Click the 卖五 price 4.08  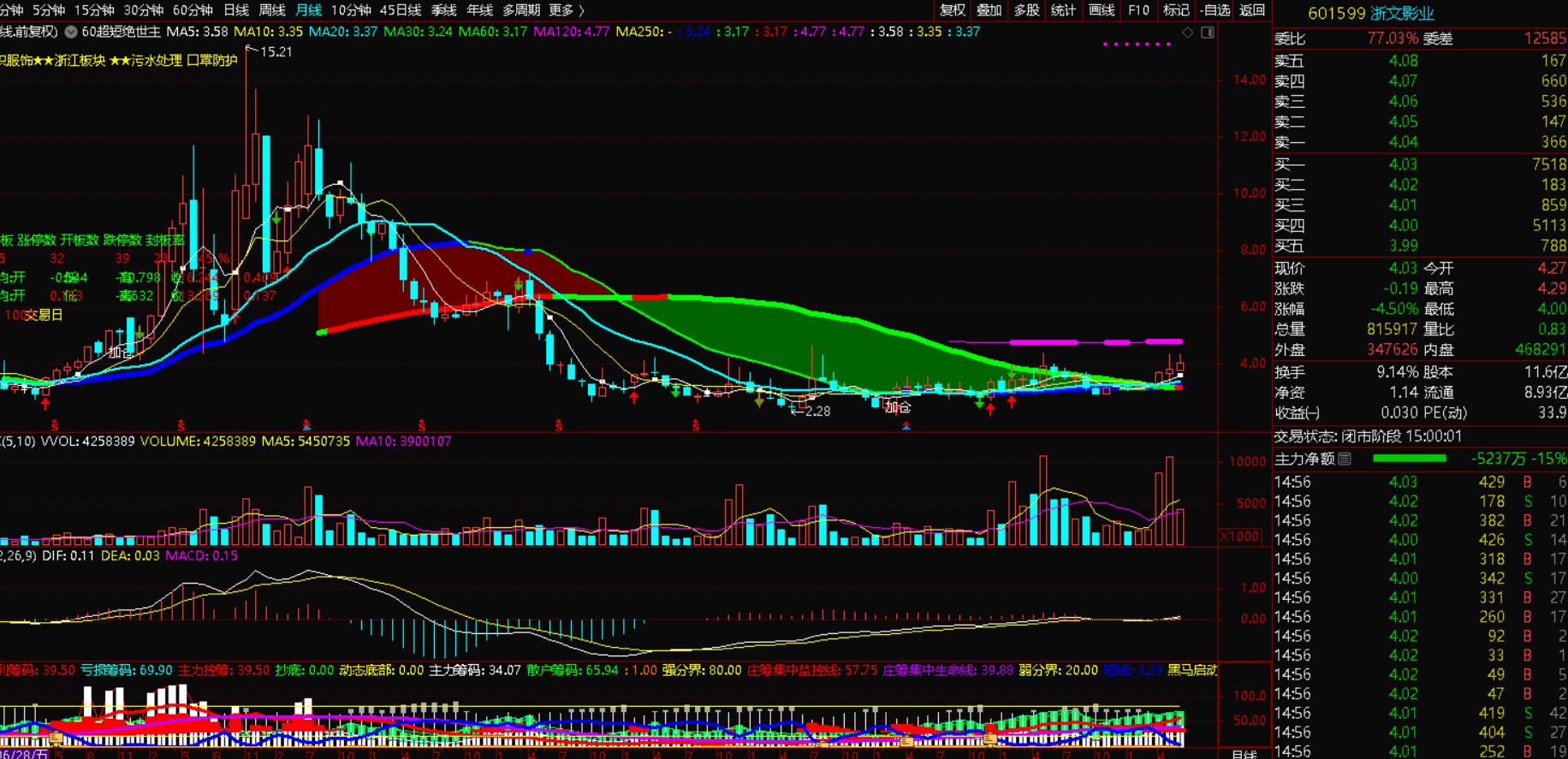click(x=1403, y=61)
